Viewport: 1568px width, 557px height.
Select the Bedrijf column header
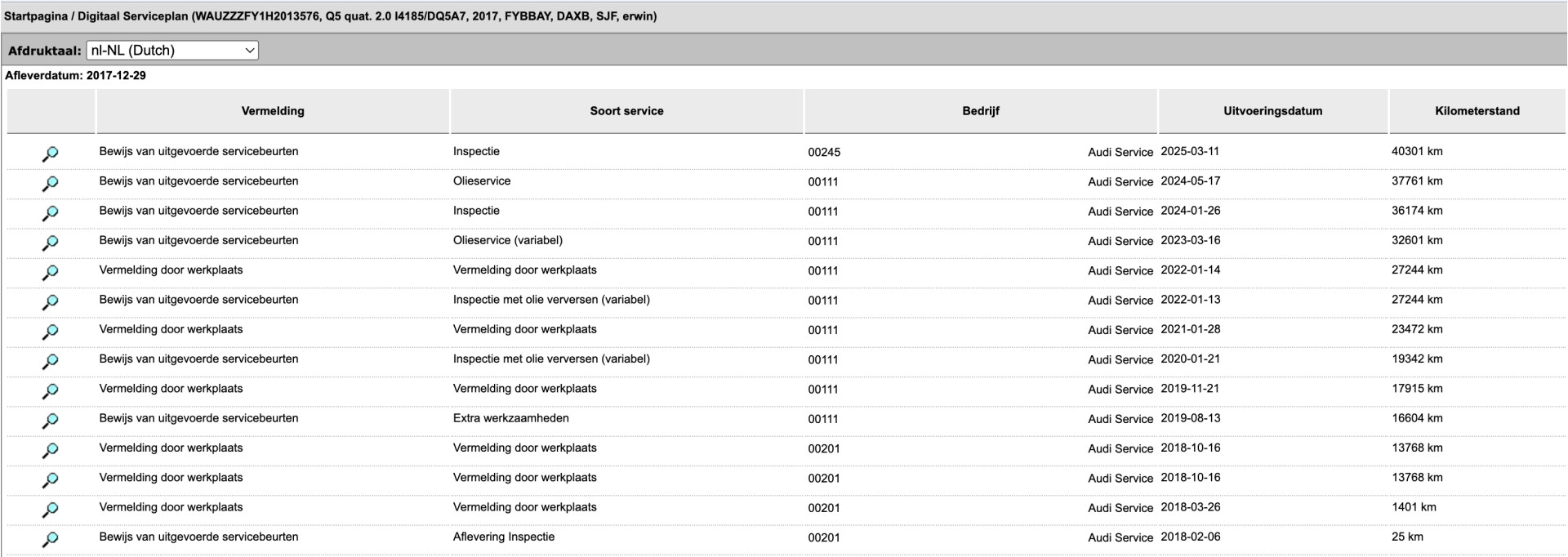pos(981,111)
